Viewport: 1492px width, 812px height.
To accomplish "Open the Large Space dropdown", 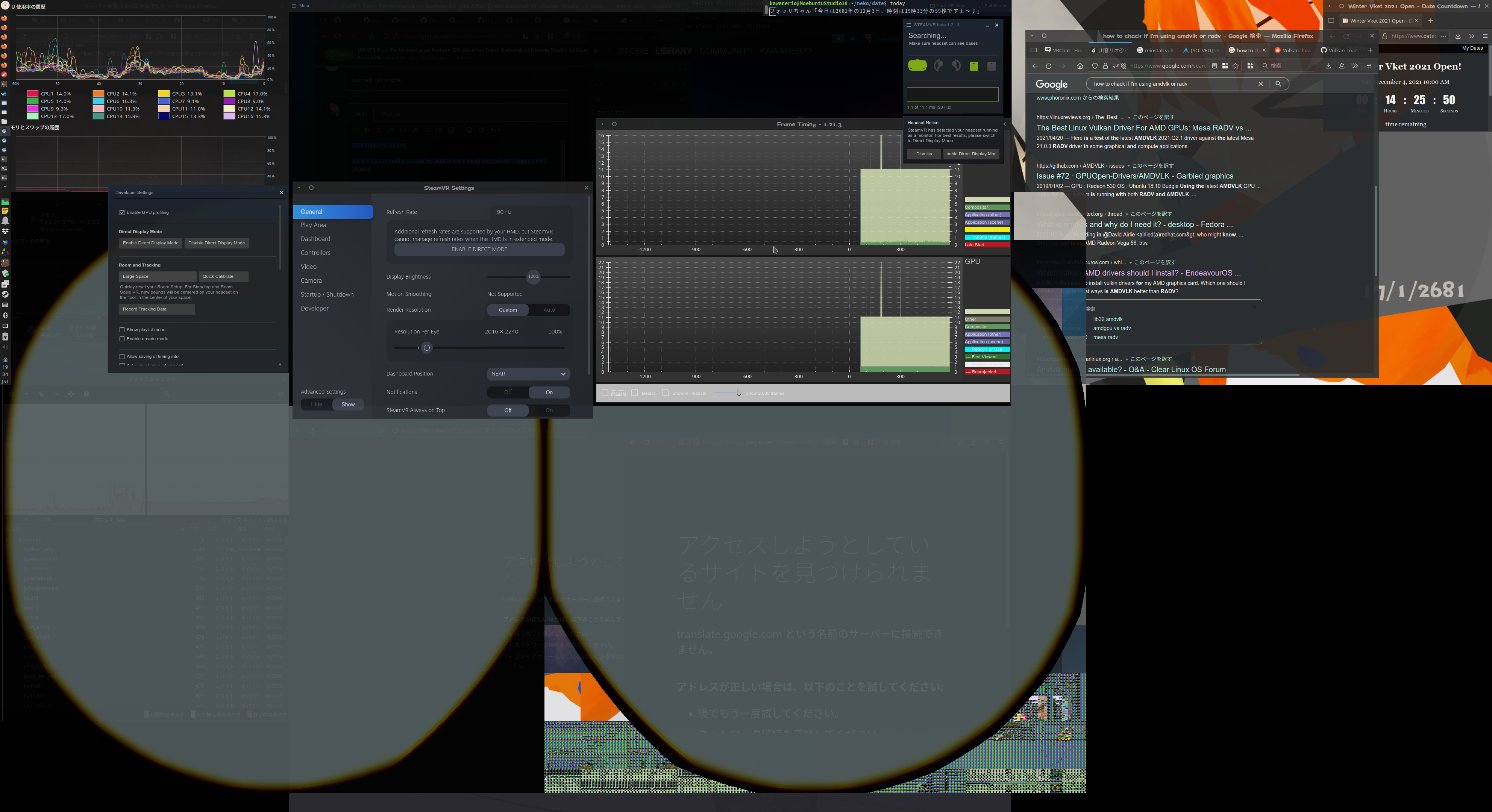I will pos(158,277).
